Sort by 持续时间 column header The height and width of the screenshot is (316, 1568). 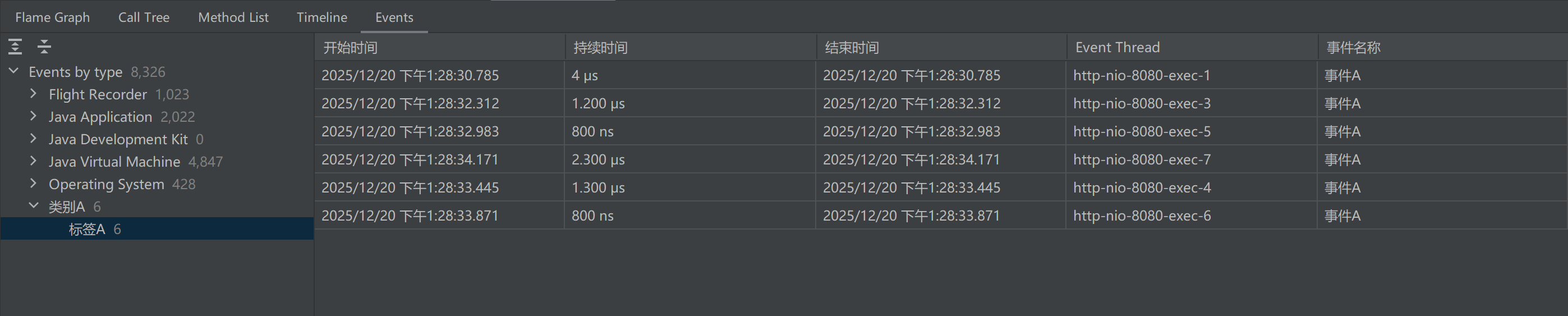[600, 48]
